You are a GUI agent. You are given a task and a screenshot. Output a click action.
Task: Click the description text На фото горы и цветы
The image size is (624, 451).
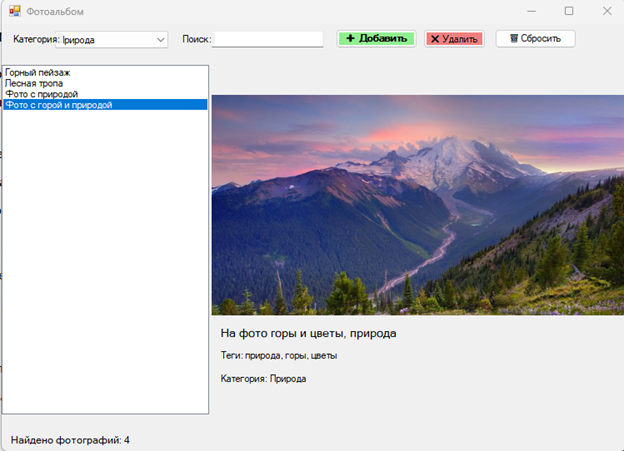pos(308,333)
